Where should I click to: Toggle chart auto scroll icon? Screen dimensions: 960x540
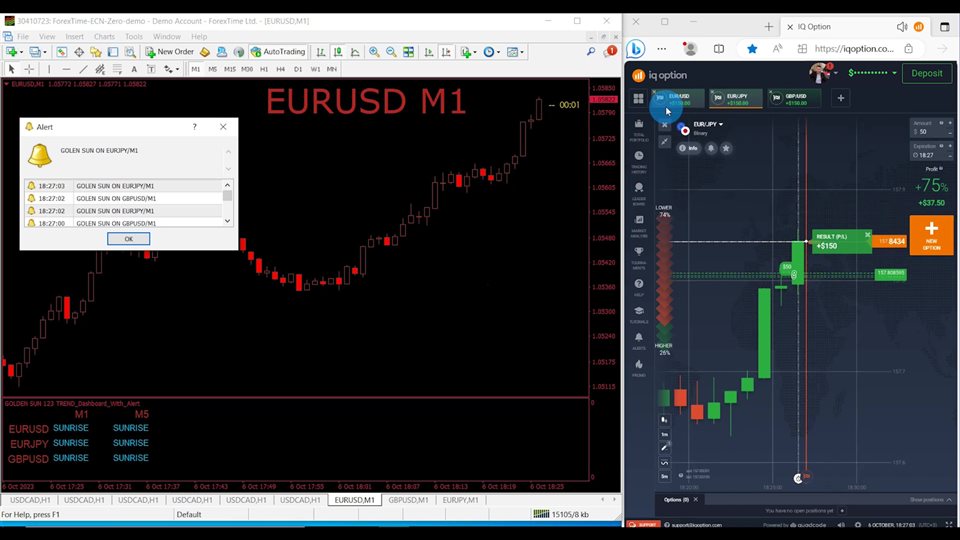coord(429,52)
